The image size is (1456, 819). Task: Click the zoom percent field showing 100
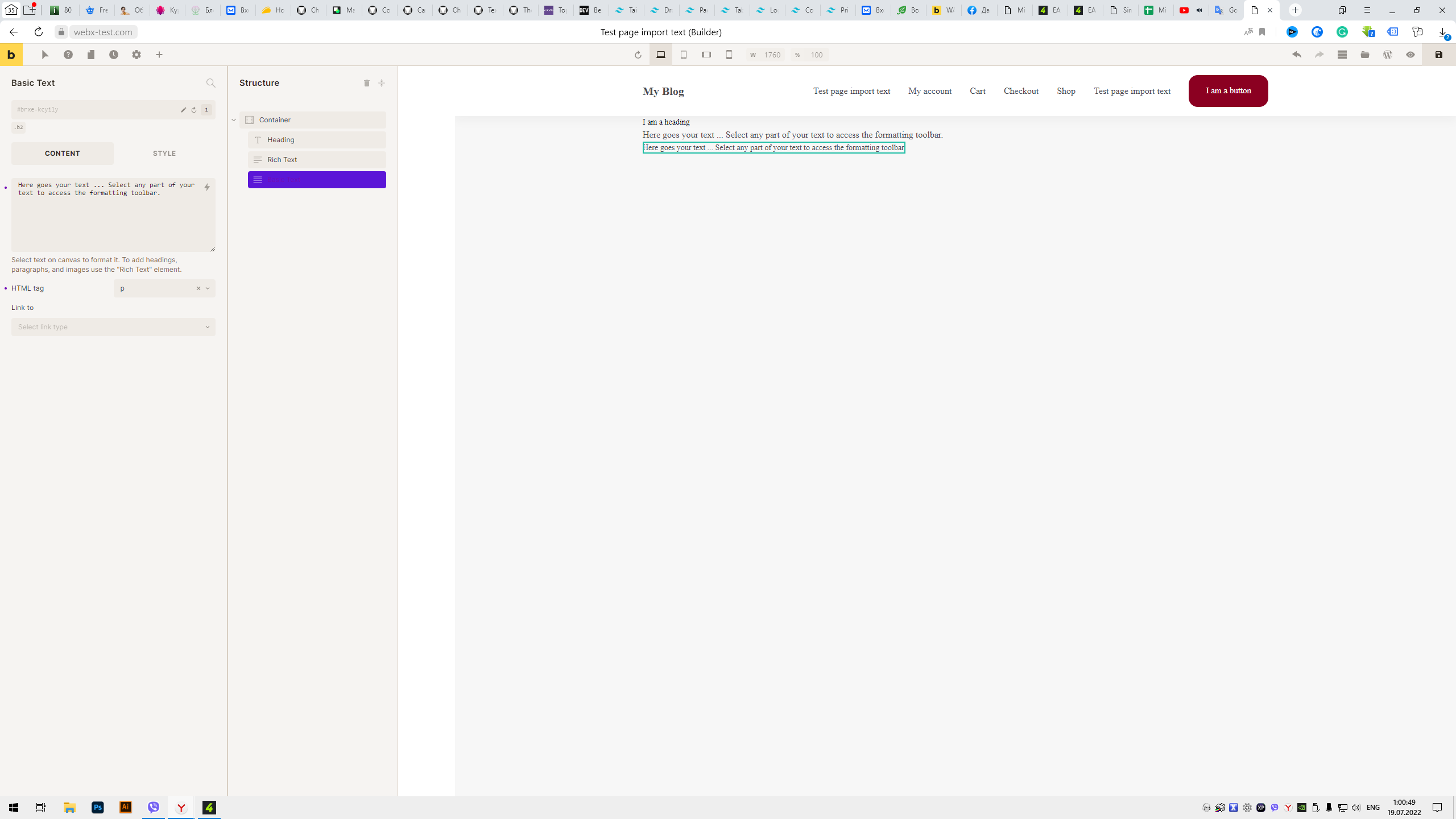(x=810, y=55)
